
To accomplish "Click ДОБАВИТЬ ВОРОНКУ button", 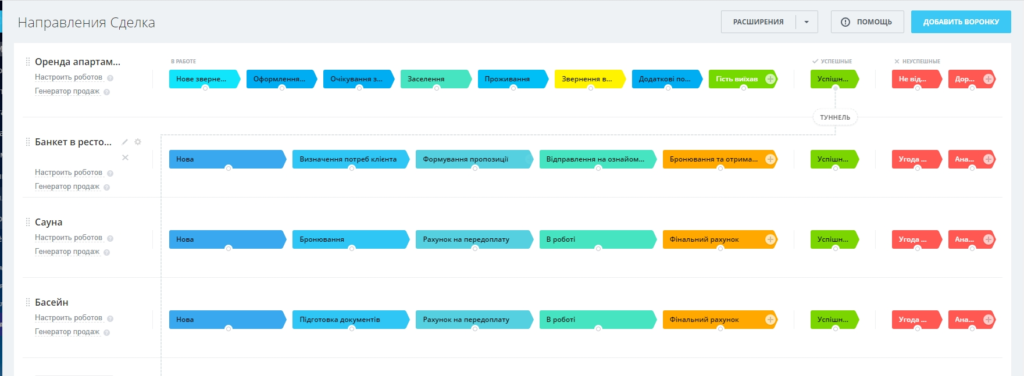I will pos(961,22).
